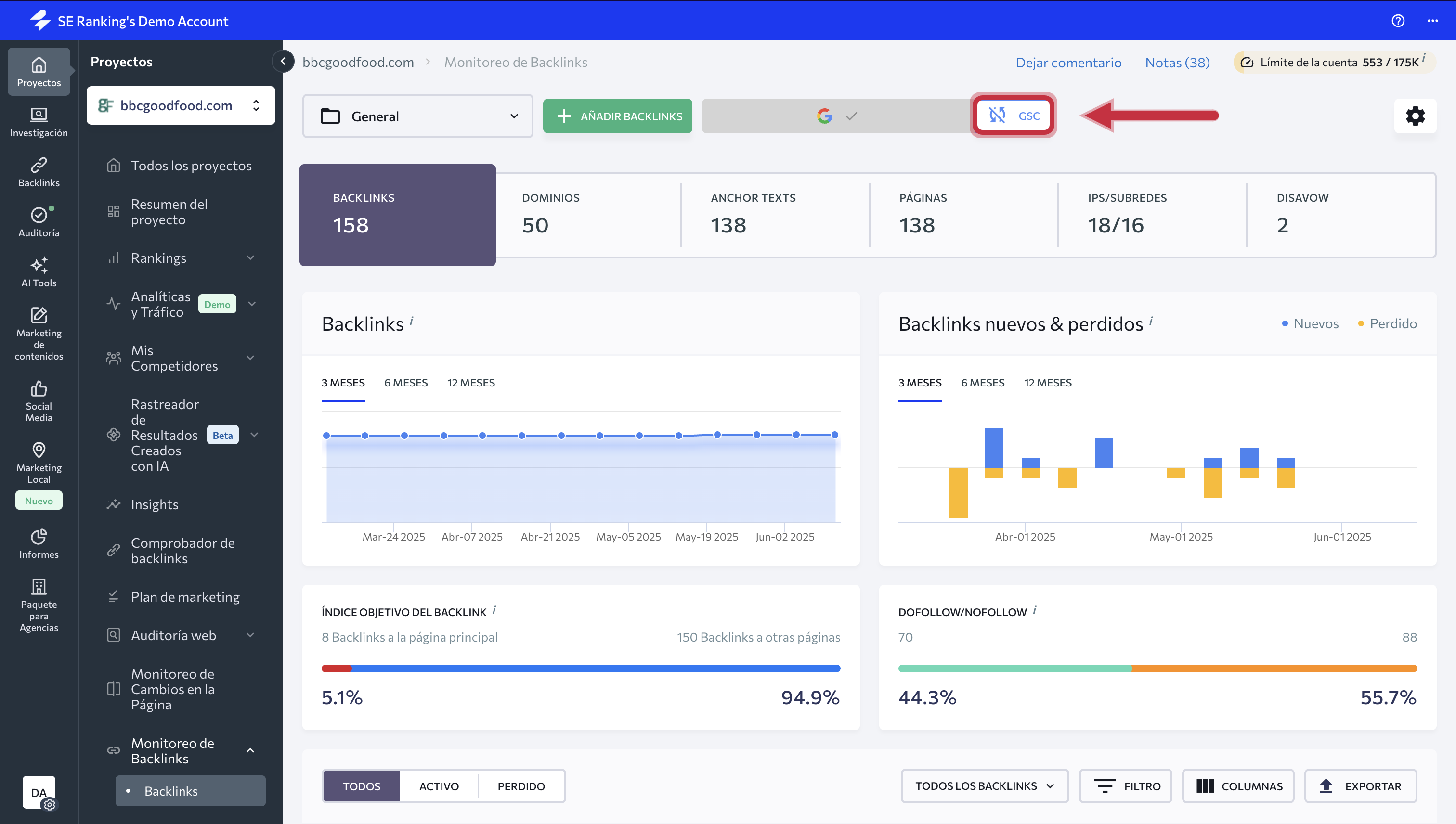Viewport: 1456px width, 824px height.
Task: Open the Social Media section
Action: (39, 401)
